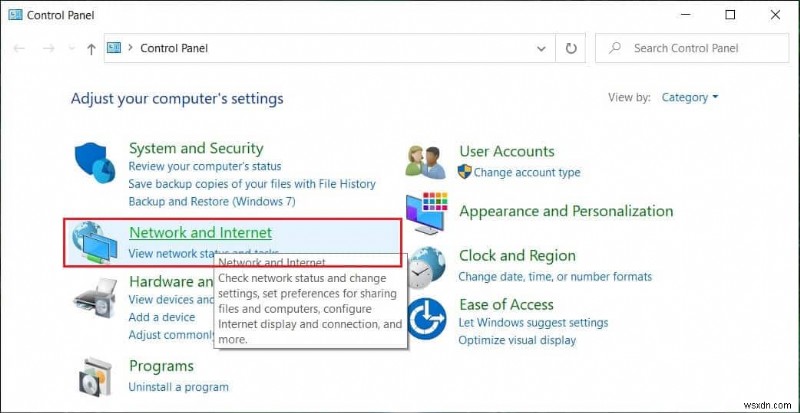Navigate up one folder level
The image size is (800, 413).
click(92, 48)
